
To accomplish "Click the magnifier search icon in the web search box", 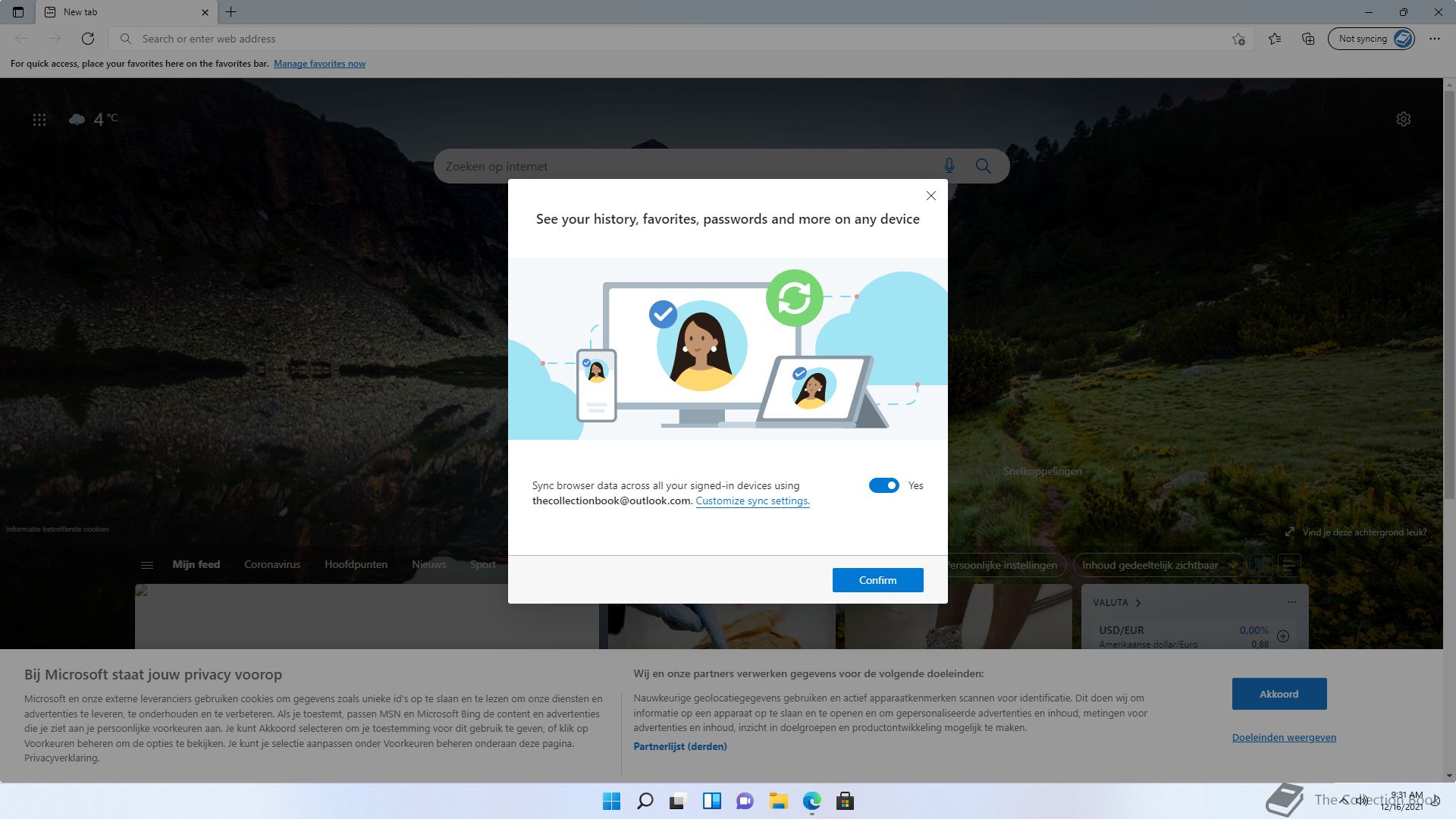I will click(984, 166).
